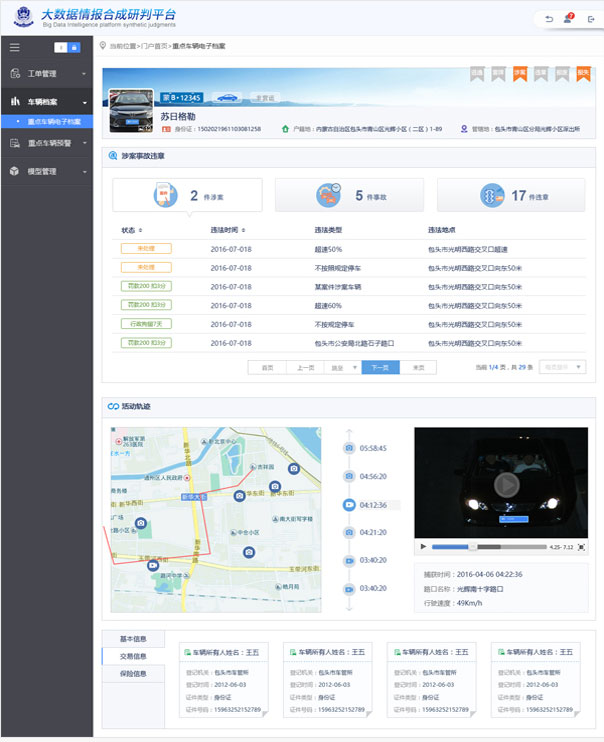Click the back arrow icon in header
The width and height of the screenshot is (604, 742).
(548, 19)
